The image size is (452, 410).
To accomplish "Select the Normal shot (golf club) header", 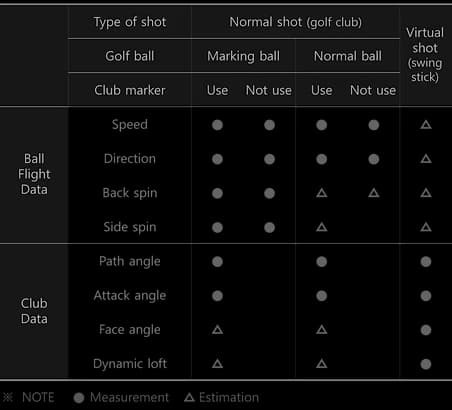I will tap(296, 22).
